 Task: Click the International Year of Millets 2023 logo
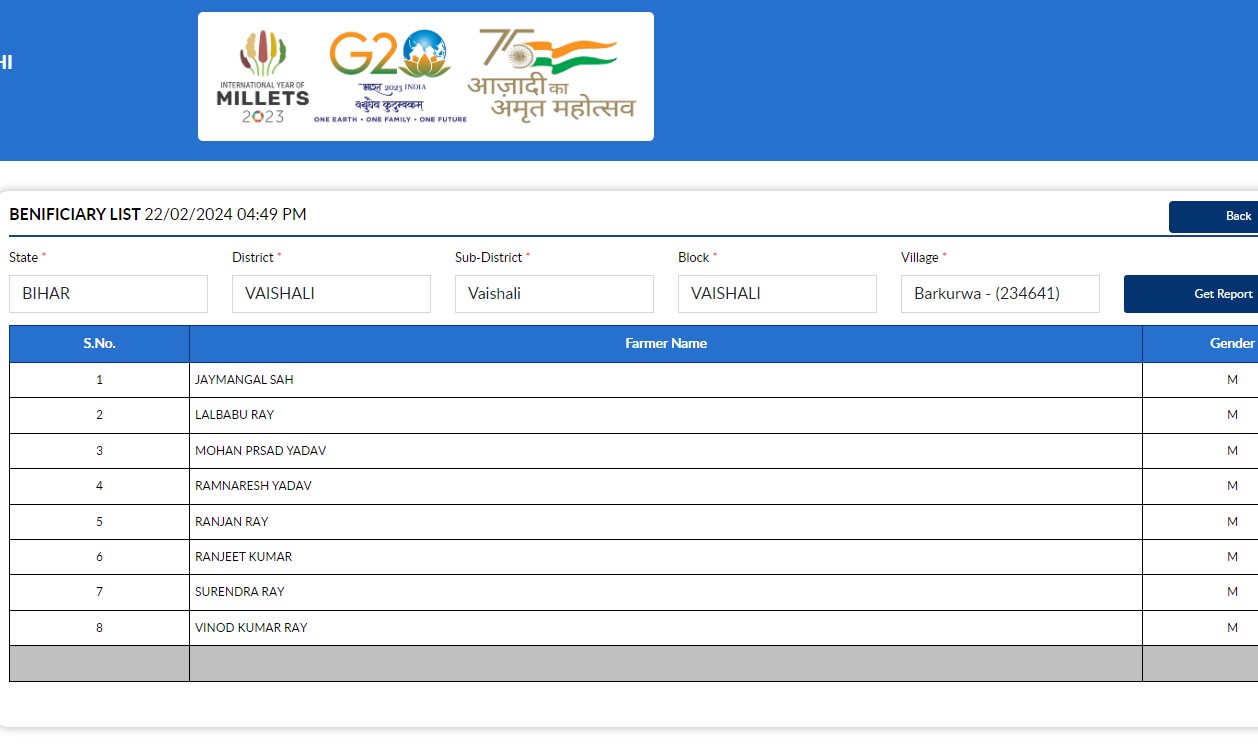click(262, 77)
